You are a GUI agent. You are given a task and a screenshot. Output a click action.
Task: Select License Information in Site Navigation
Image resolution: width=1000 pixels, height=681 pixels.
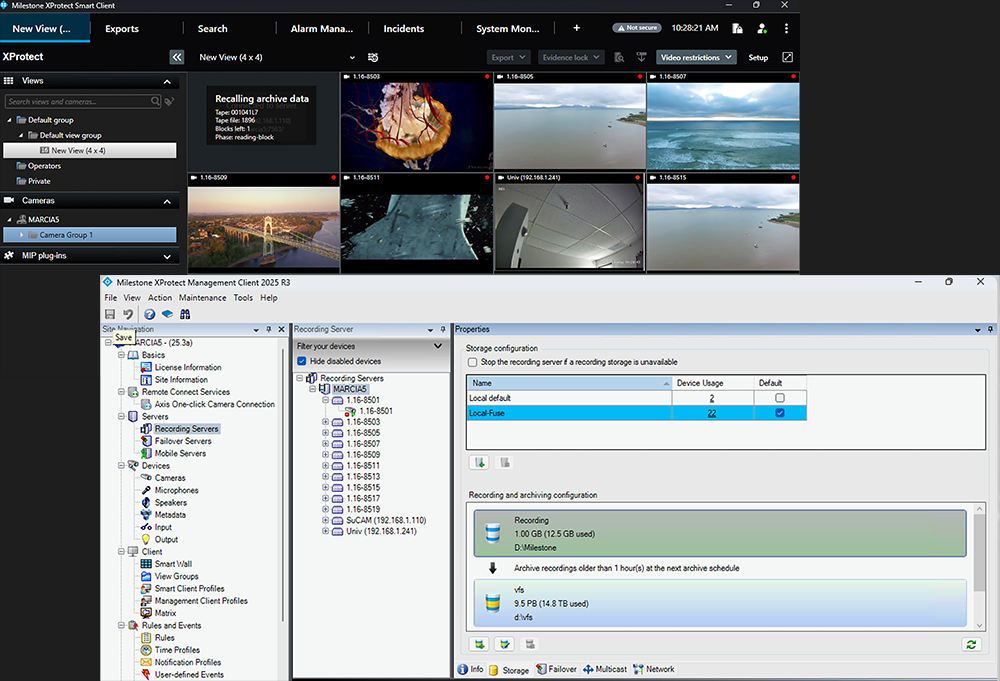(188, 368)
